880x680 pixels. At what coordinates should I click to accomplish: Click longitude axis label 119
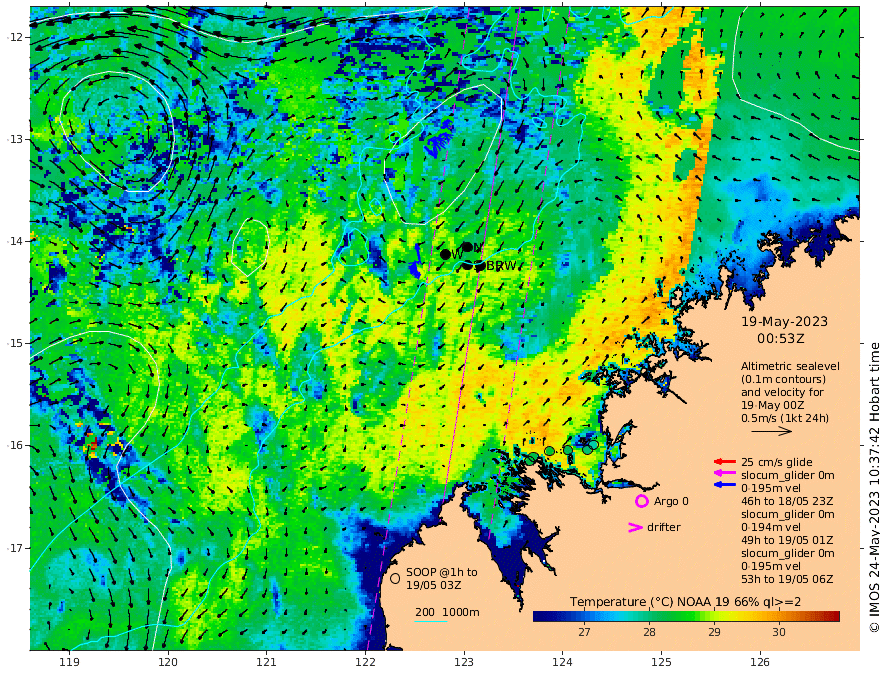tap(69, 662)
